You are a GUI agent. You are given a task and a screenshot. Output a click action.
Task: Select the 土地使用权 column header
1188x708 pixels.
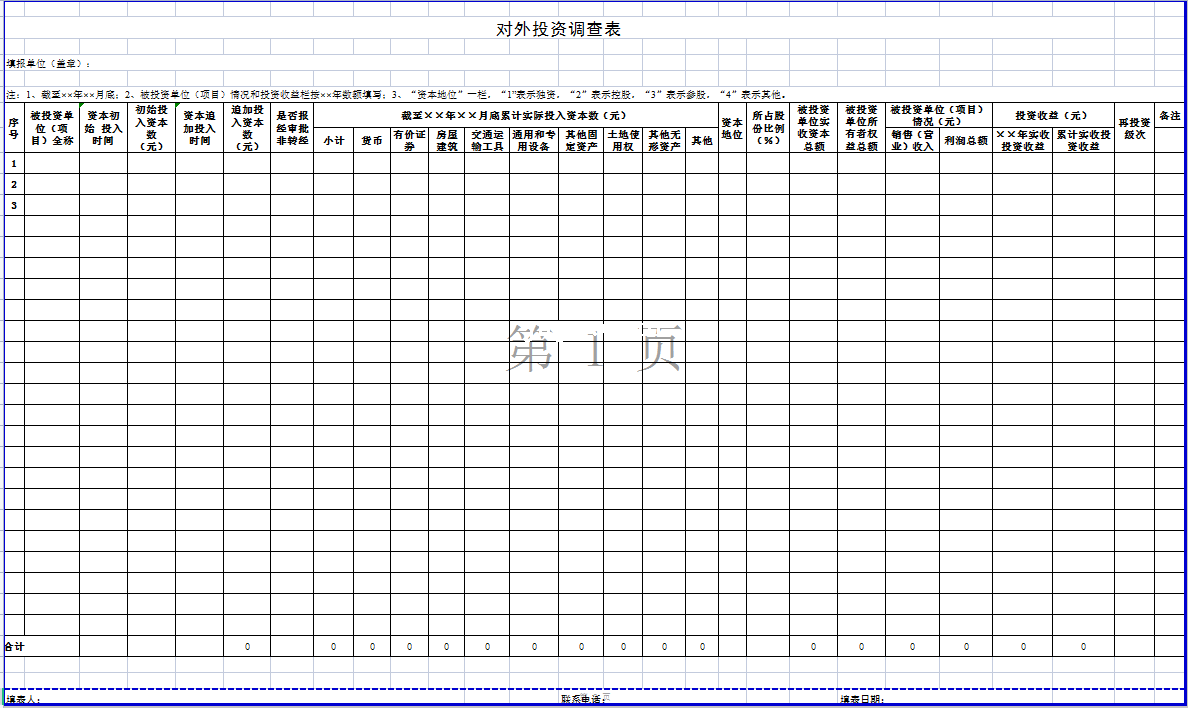(623, 141)
